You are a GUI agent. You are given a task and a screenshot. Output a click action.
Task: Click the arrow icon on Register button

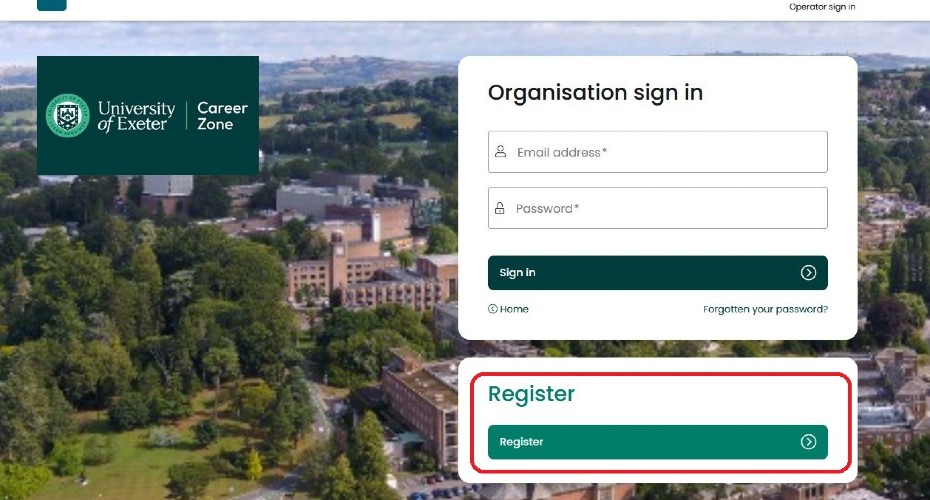(x=808, y=442)
